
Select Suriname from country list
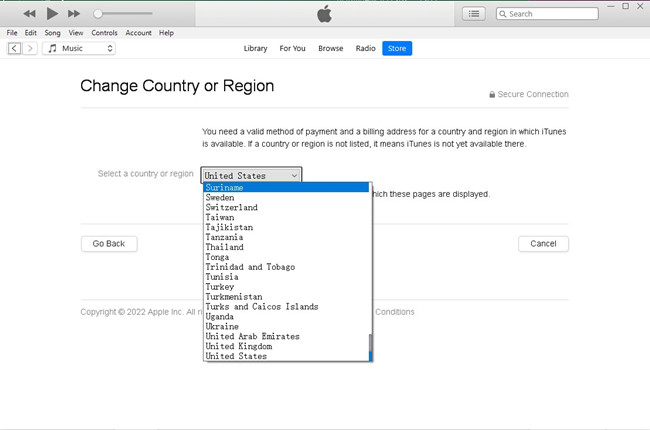coord(286,187)
